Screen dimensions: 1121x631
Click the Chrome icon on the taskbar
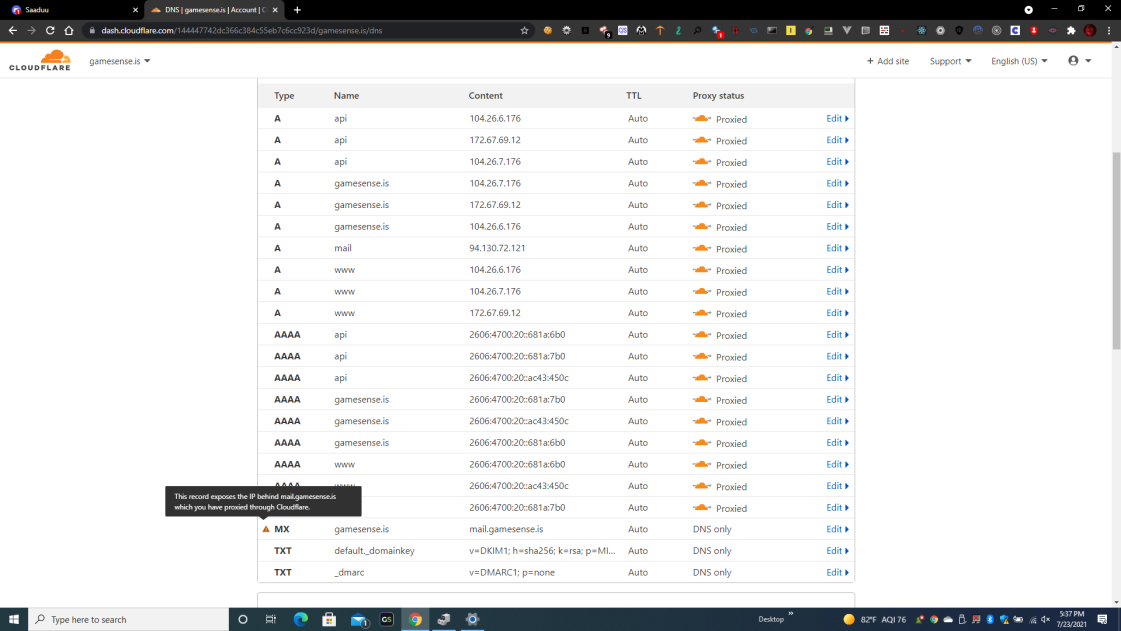click(x=415, y=620)
